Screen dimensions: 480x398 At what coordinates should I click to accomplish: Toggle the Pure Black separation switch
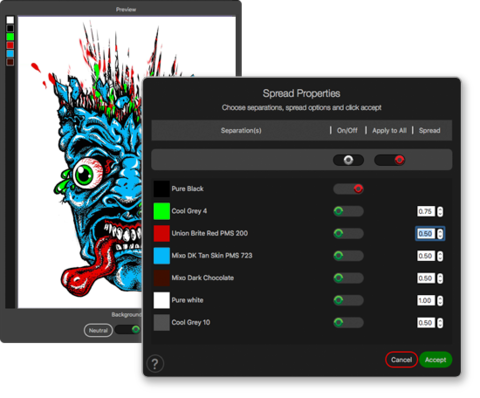(x=348, y=189)
